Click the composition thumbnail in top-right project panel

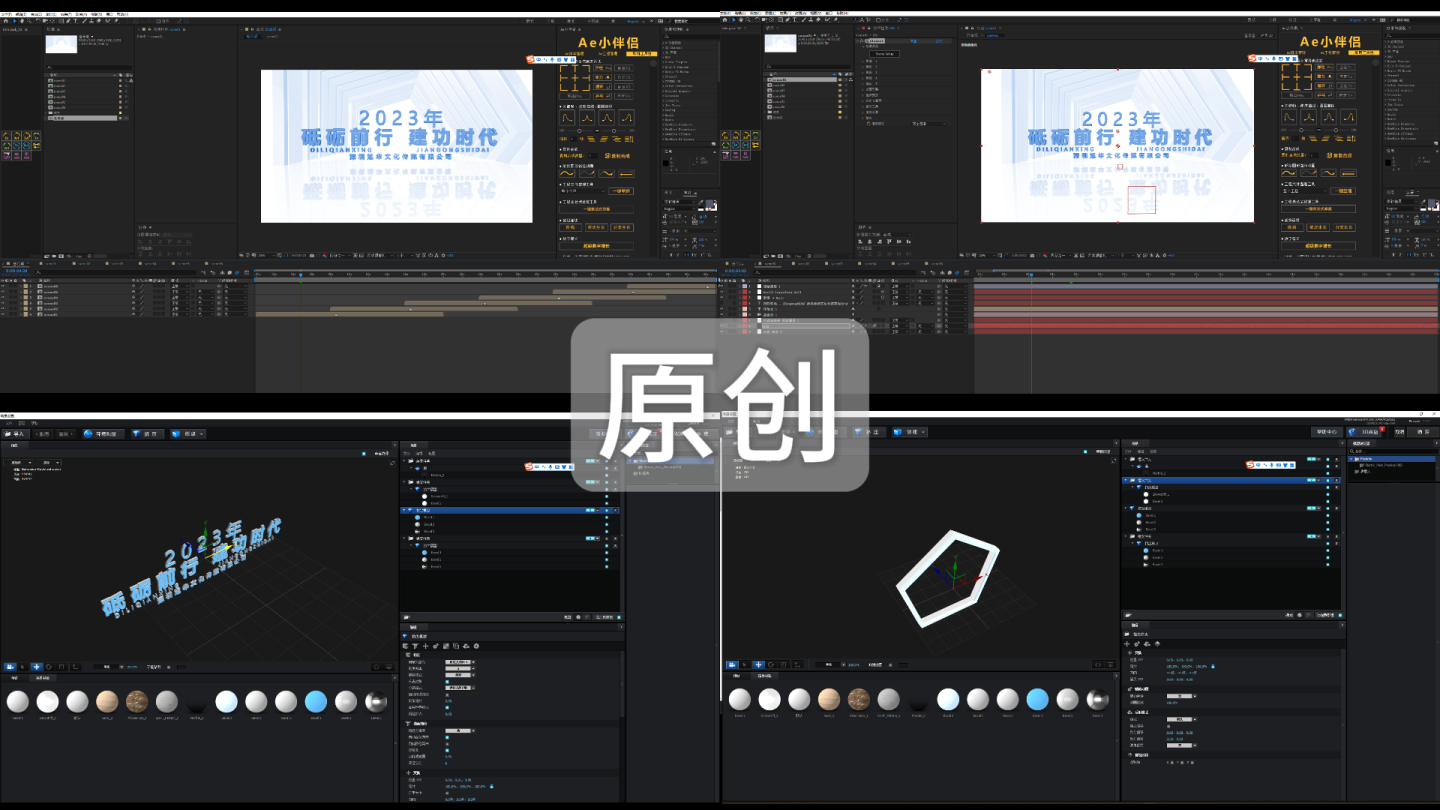click(780, 43)
